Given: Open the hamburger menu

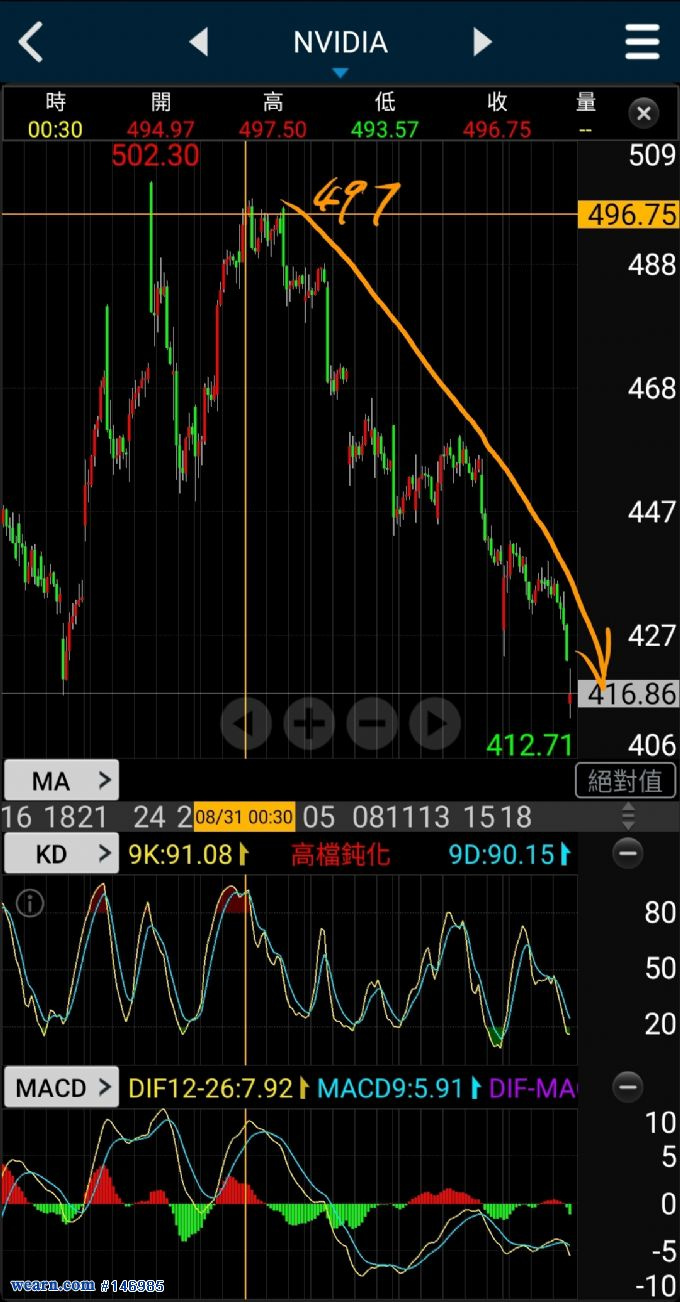Looking at the screenshot, I should (x=642, y=42).
